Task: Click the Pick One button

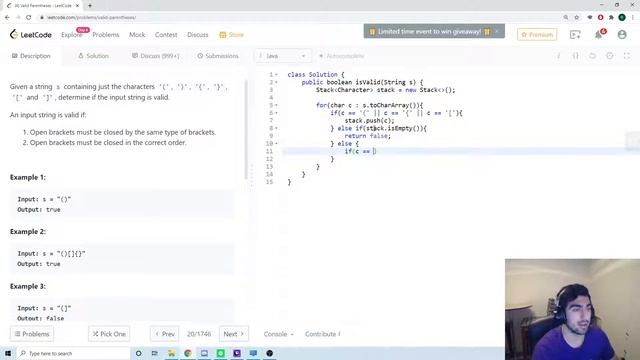Action: 109,334
